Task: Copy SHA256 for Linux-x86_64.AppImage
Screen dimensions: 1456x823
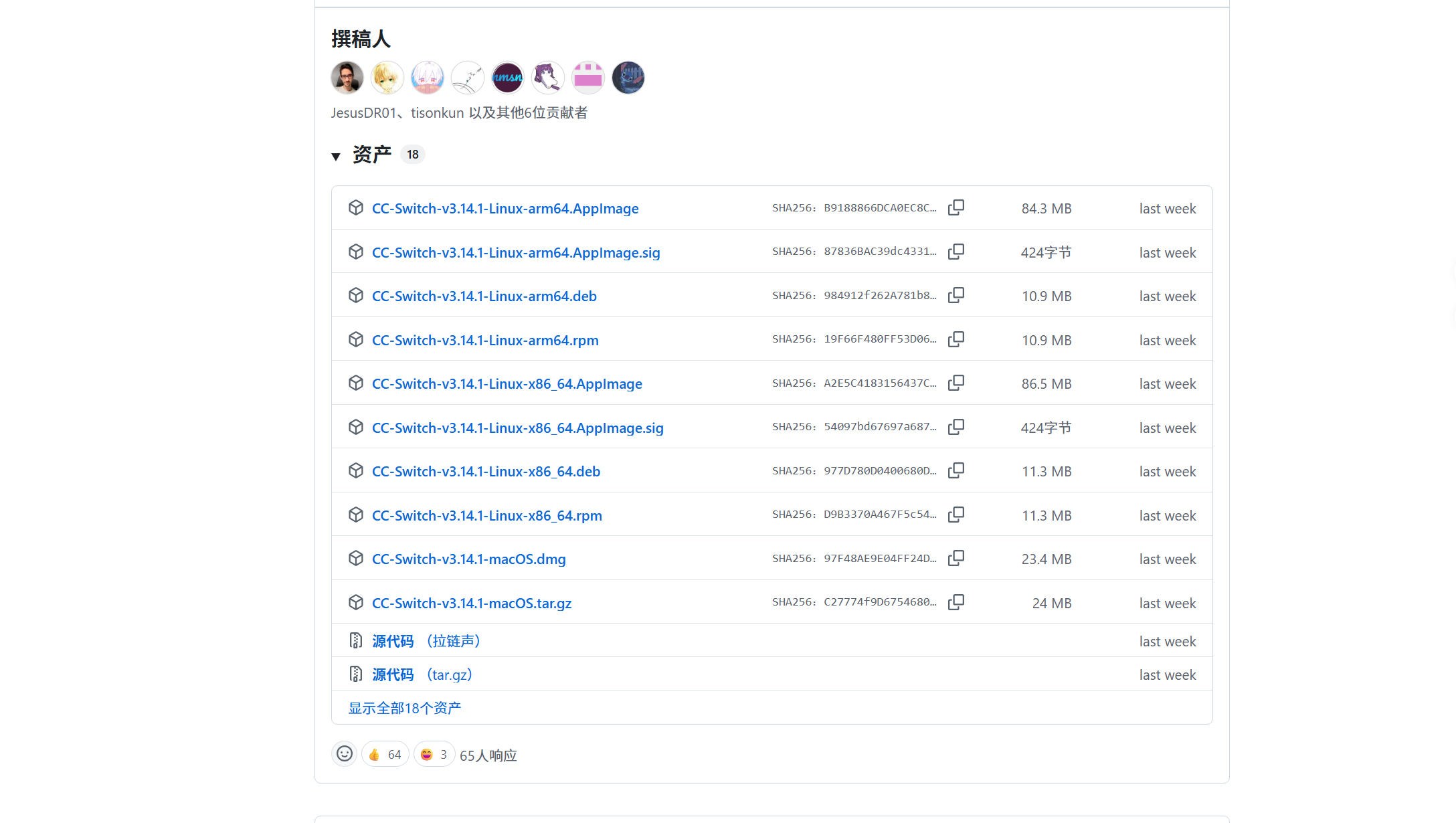Action: tap(956, 383)
